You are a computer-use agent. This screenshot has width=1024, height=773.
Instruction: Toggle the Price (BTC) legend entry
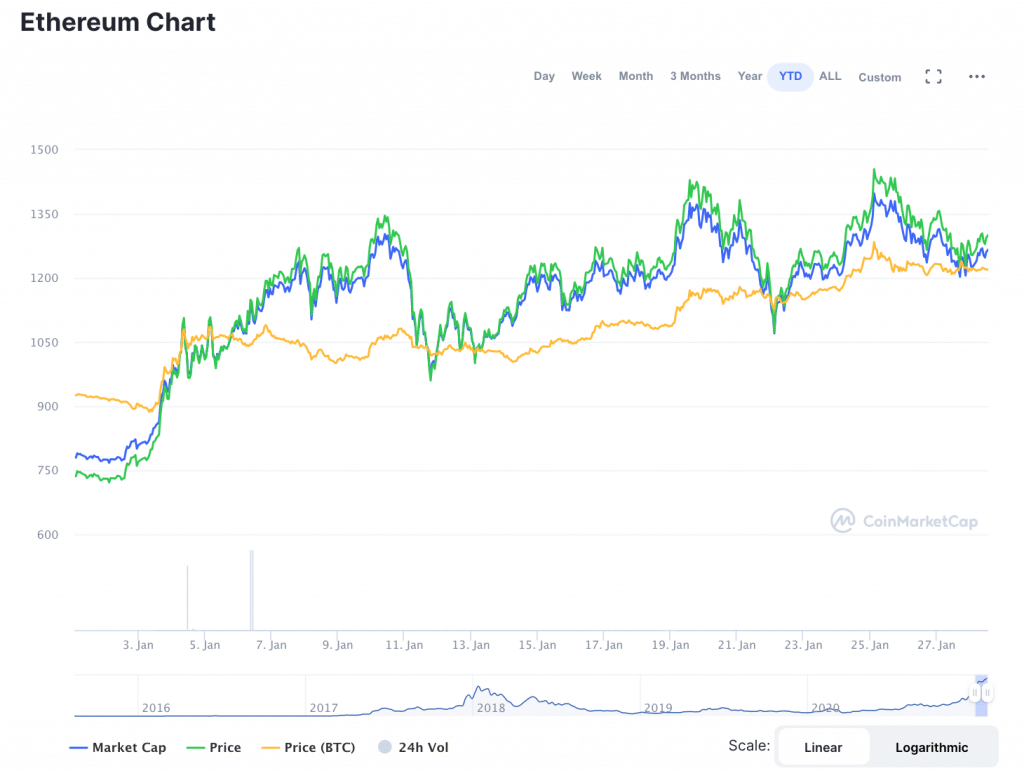[307, 747]
